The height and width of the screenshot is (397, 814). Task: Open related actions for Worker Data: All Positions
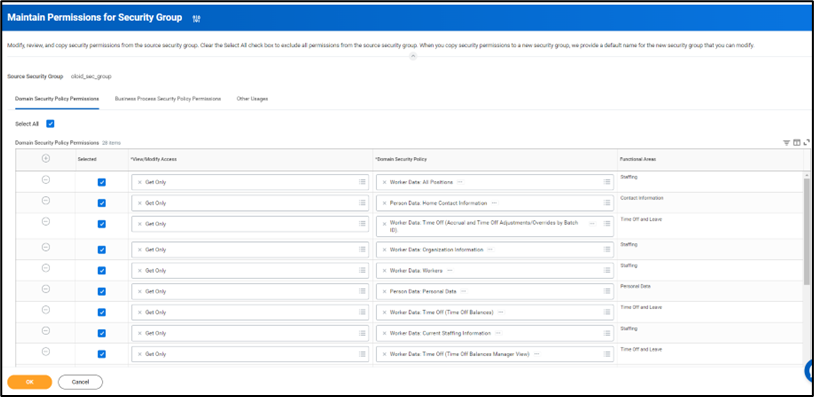460,182
